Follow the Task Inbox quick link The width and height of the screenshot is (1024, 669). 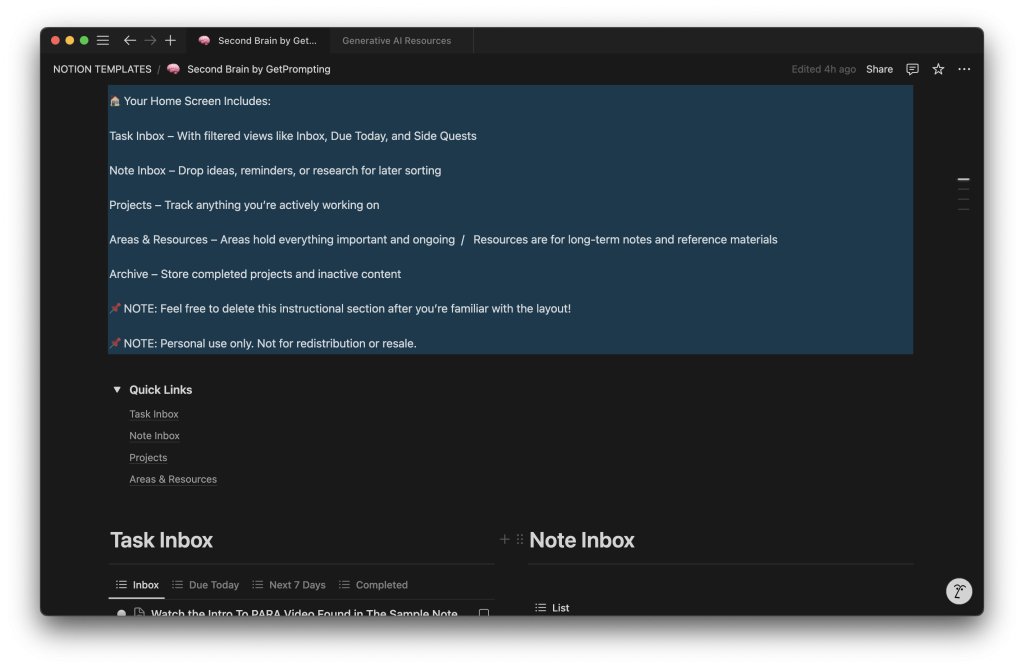(153, 414)
